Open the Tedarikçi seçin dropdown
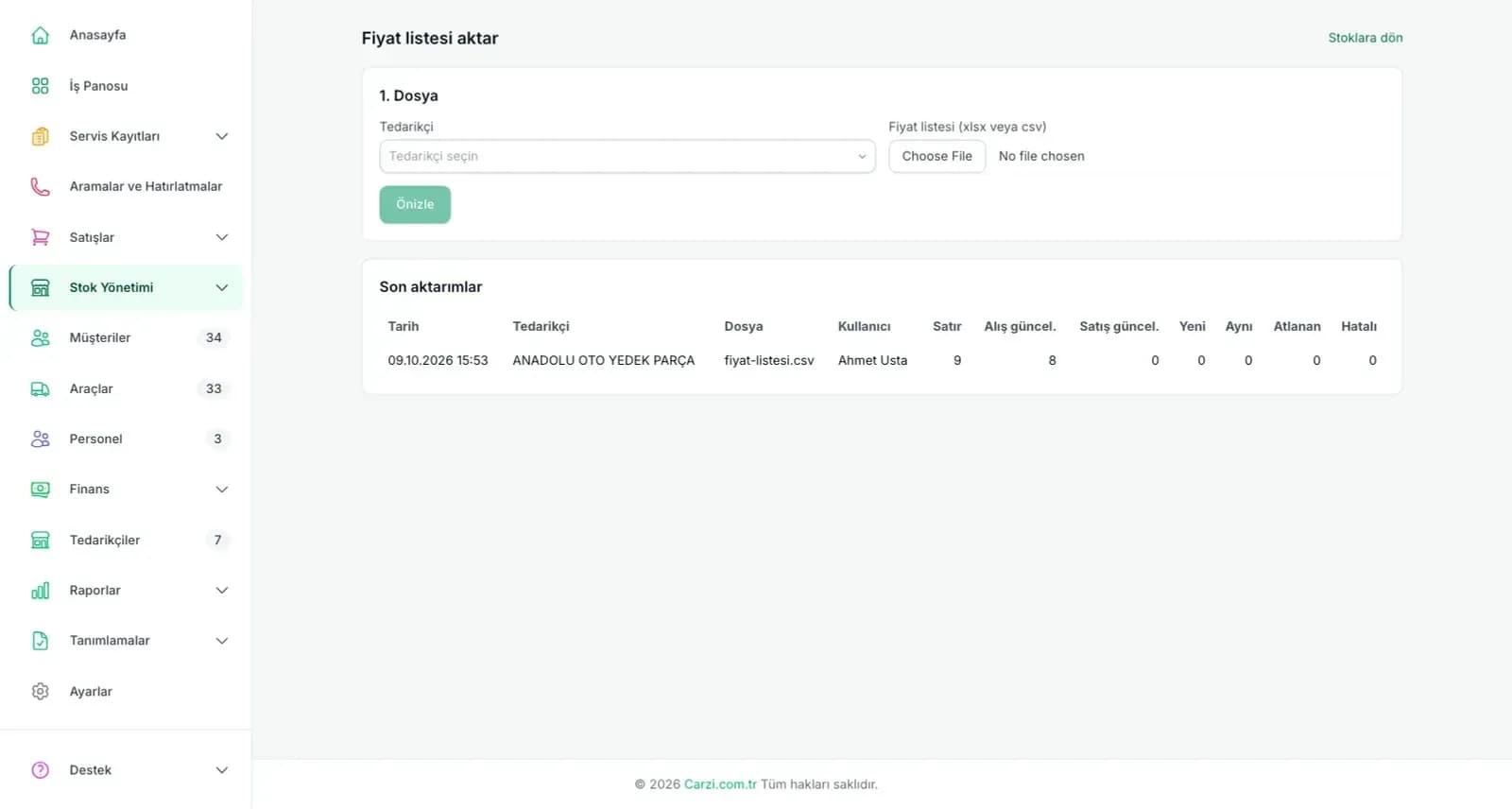 pos(627,156)
